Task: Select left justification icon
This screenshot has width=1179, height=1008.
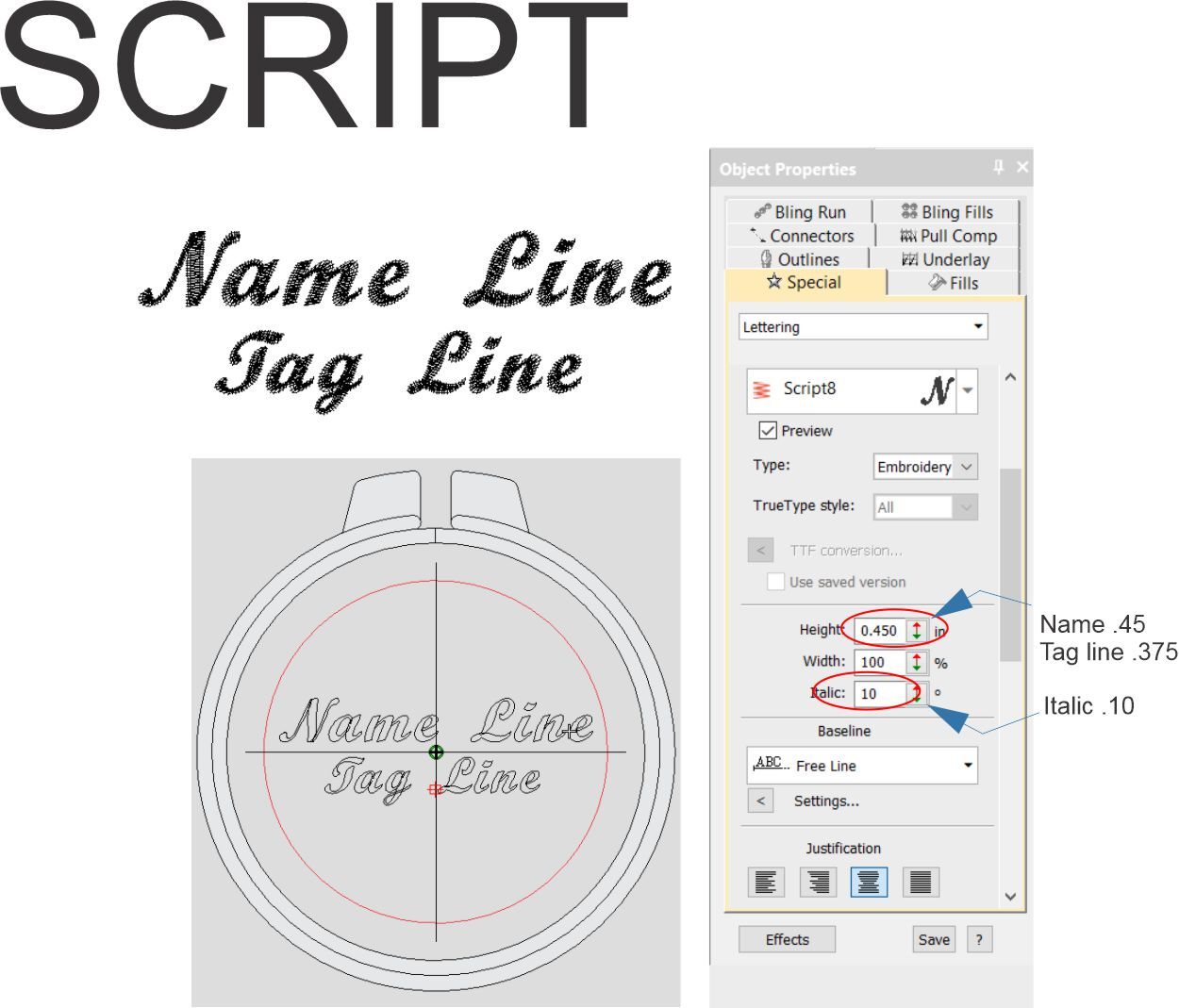Action: pos(766,883)
